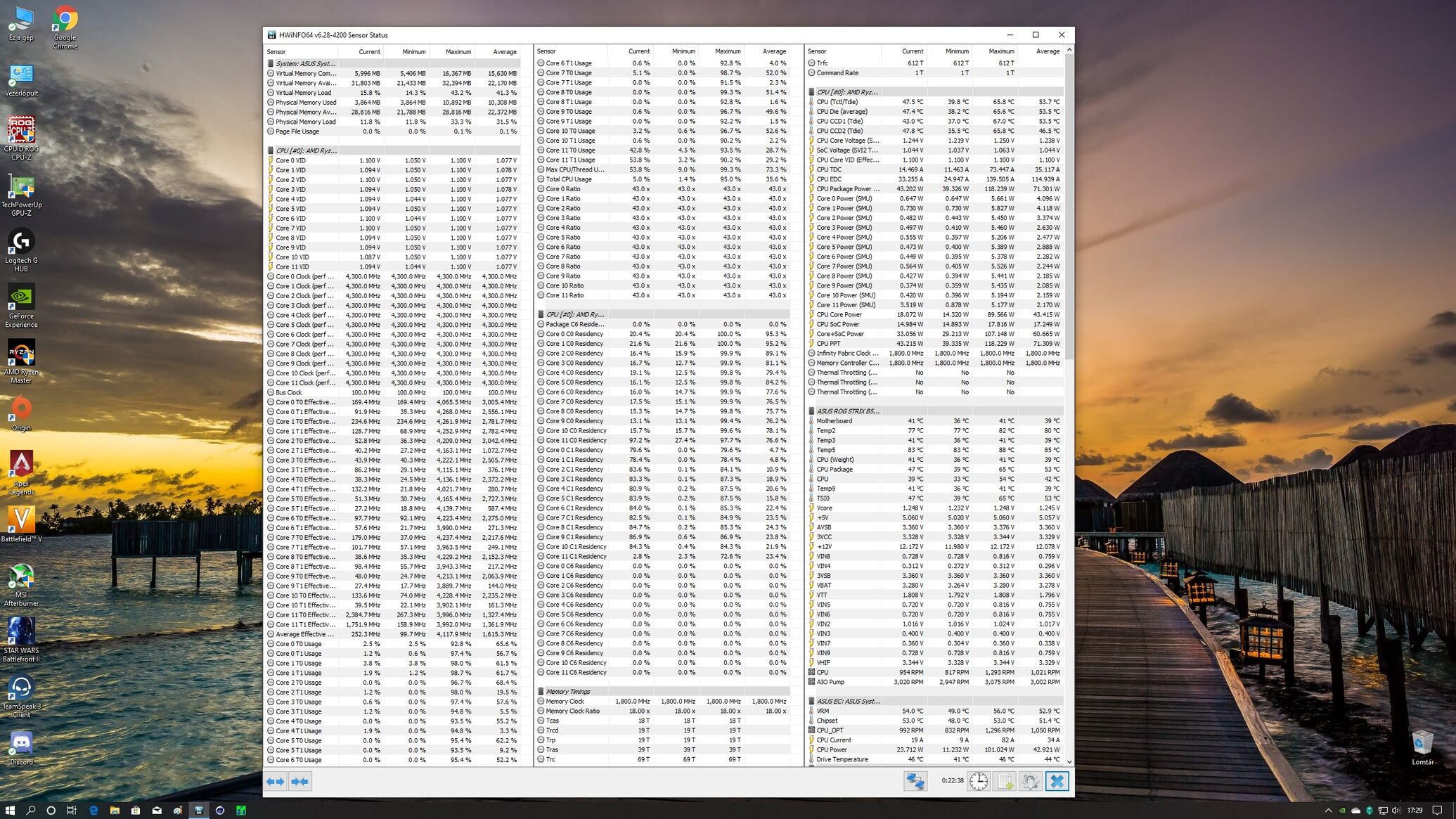
Task: Close sensors with the blue X button
Action: click(1057, 781)
